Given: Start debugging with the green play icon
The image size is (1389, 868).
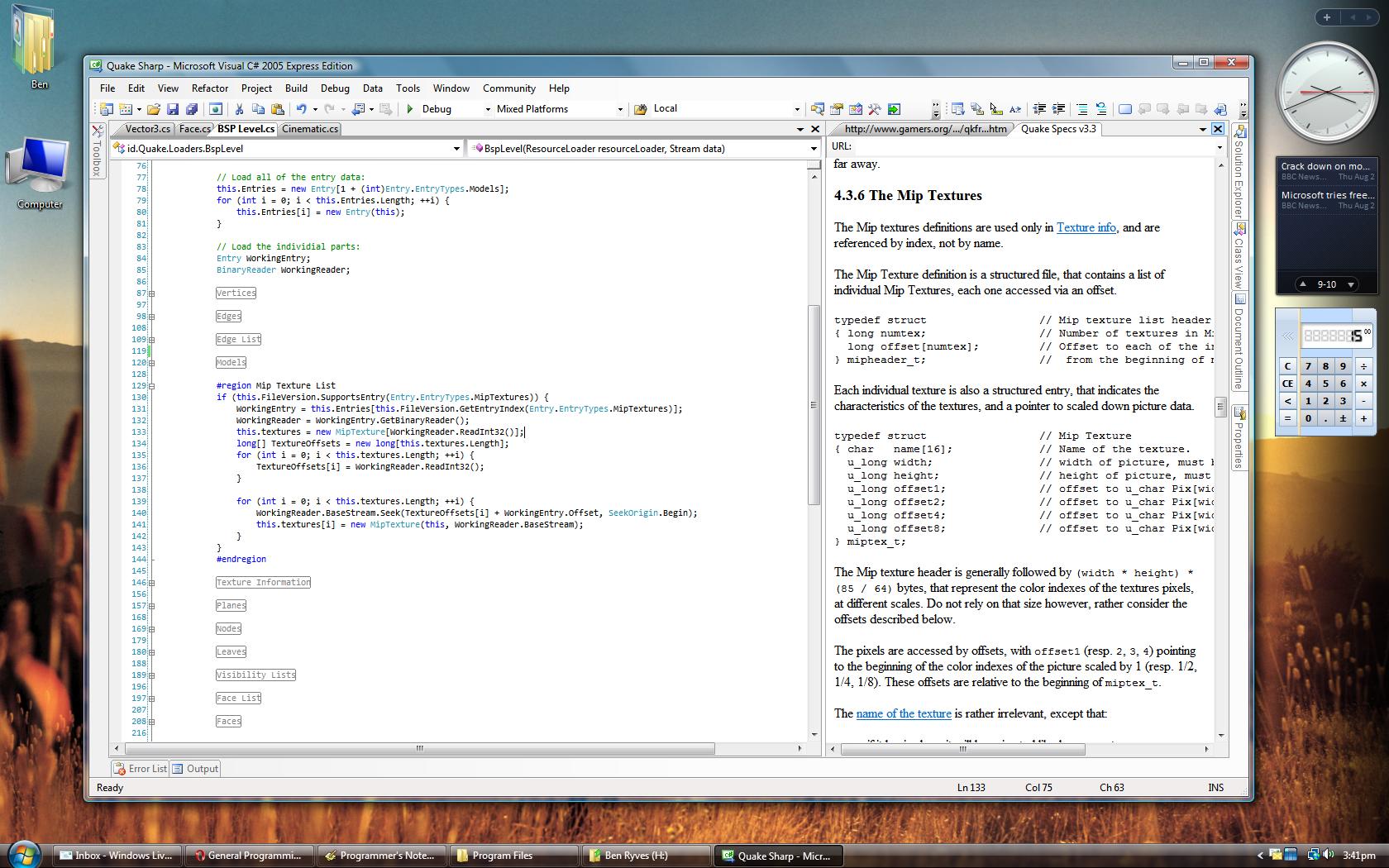Looking at the screenshot, I should click(x=410, y=109).
